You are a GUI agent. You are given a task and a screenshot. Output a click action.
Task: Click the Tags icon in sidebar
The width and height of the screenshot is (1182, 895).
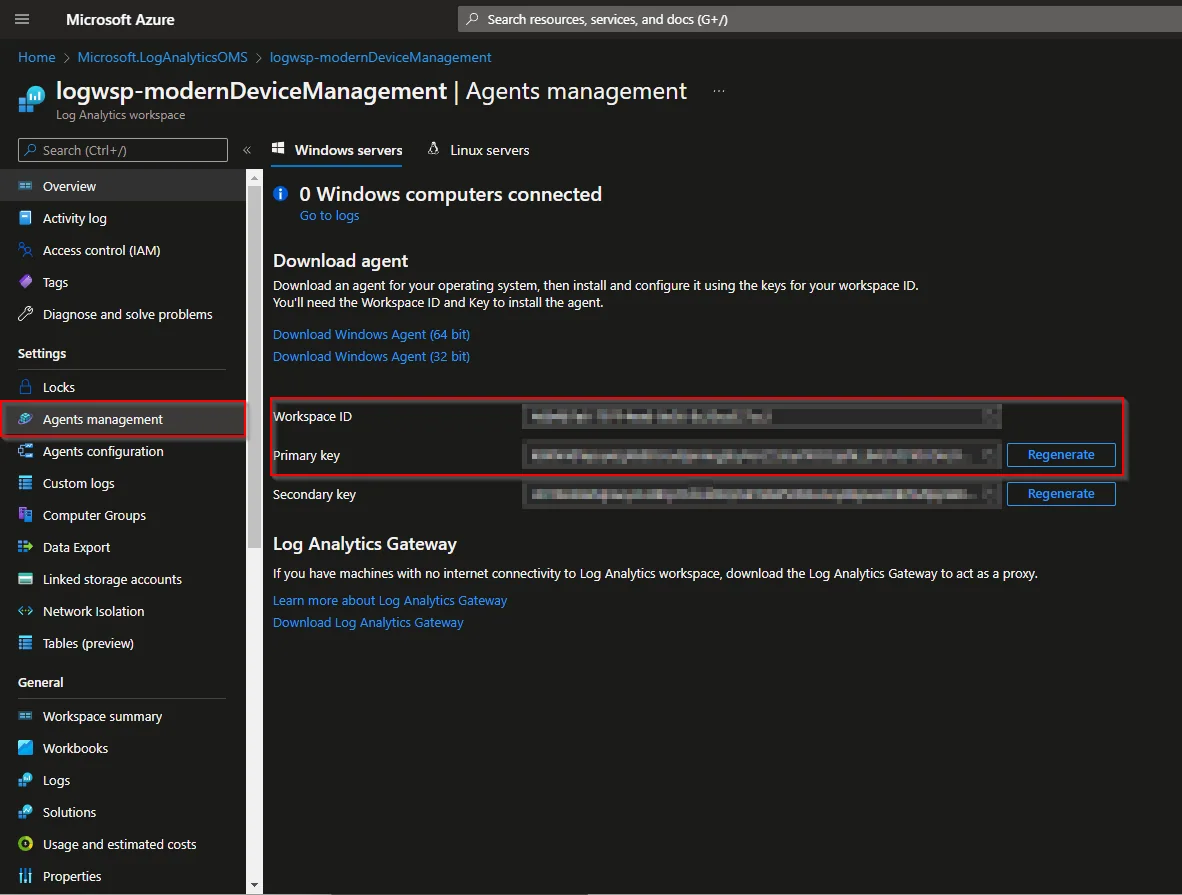(26, 282)
